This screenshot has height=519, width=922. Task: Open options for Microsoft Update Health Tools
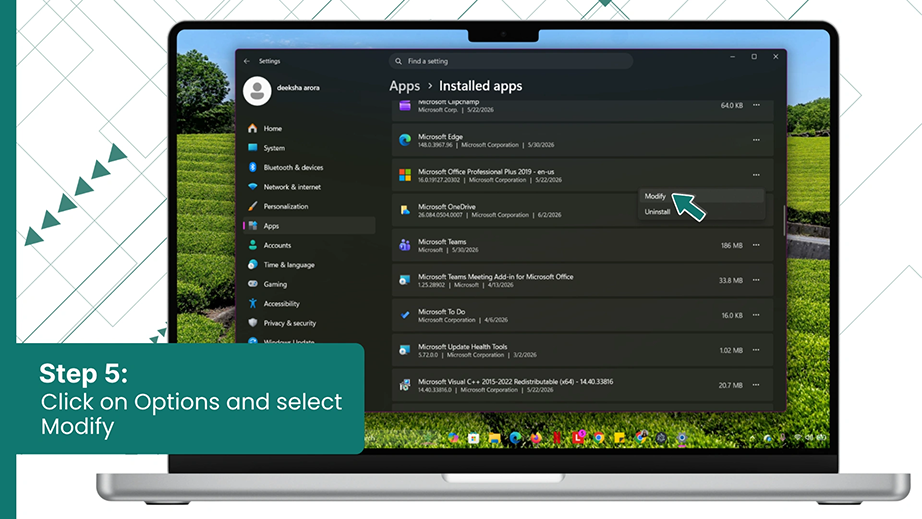pyautogui.click(x=756, y=350)
